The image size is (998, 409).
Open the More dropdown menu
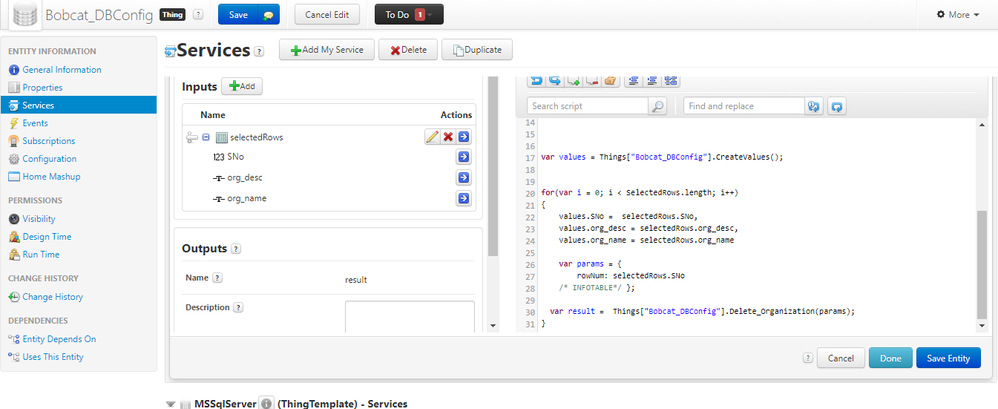(x=957, y=15)
